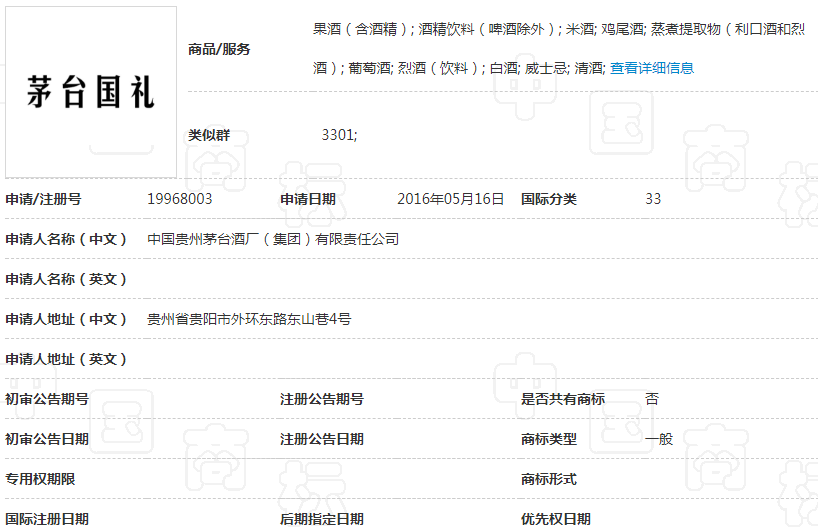Click the 初审公告期号 field label
The image size is (818, 532).
click(47, 399)
